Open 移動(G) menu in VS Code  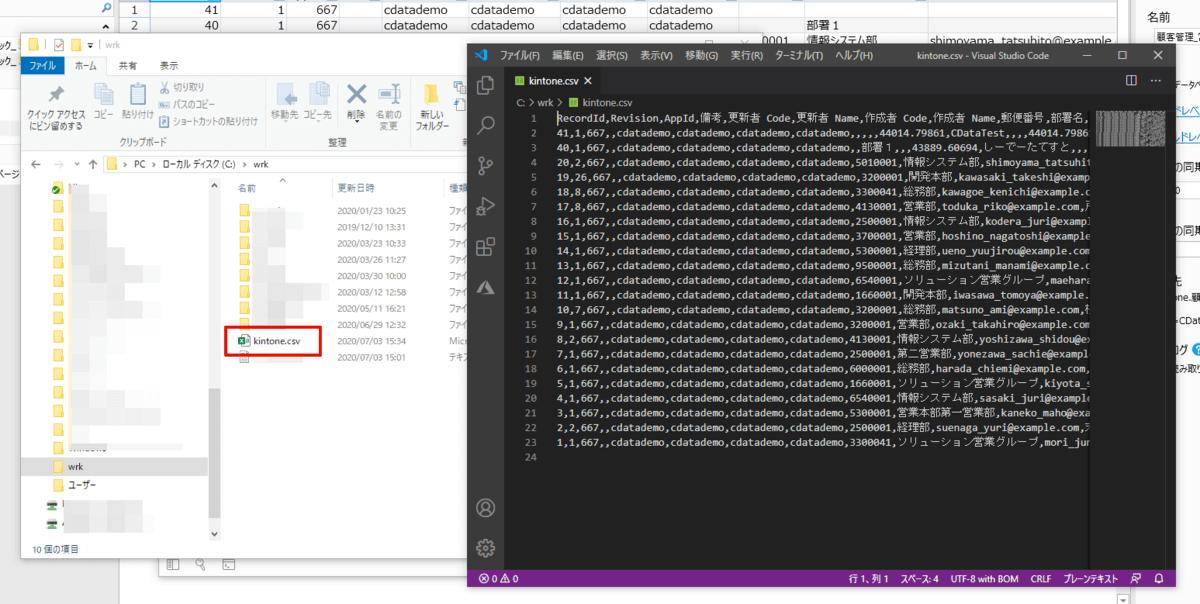click(x=702, y=55)
